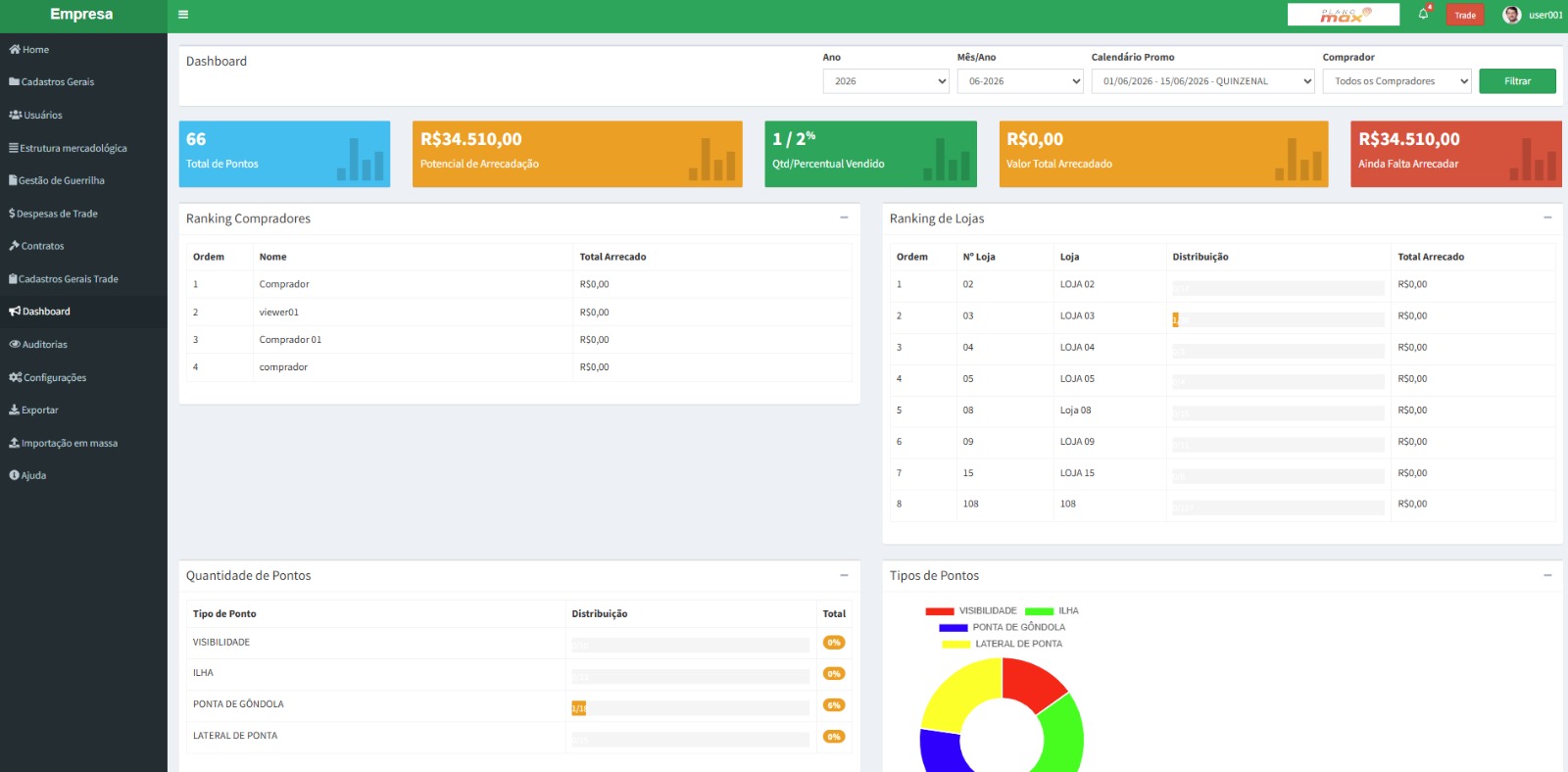This screenshot has width=1568, height=772.
Task: Click the Ainda Falta Arrecadar card
Action: point(1456,154)
